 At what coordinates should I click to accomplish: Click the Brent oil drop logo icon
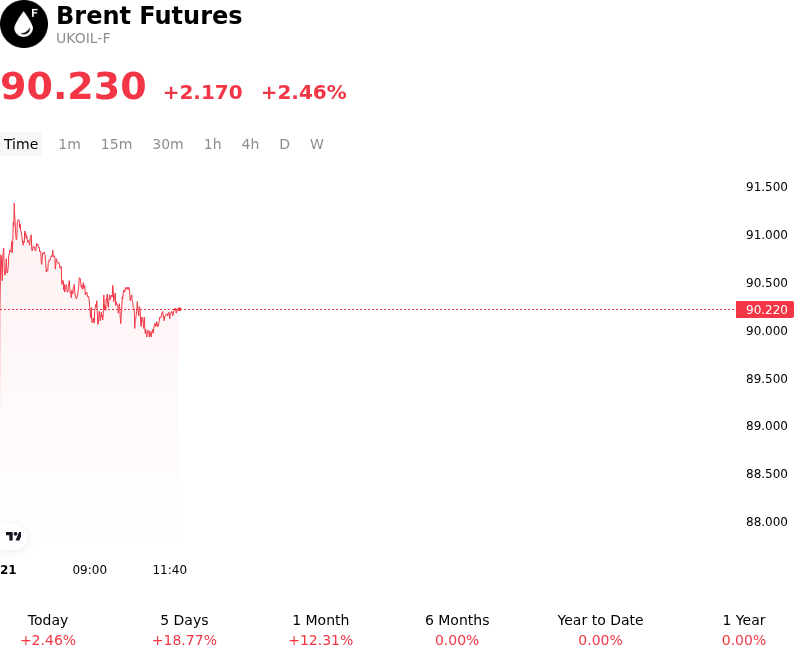pyautogui.click(x=24, y=24)
